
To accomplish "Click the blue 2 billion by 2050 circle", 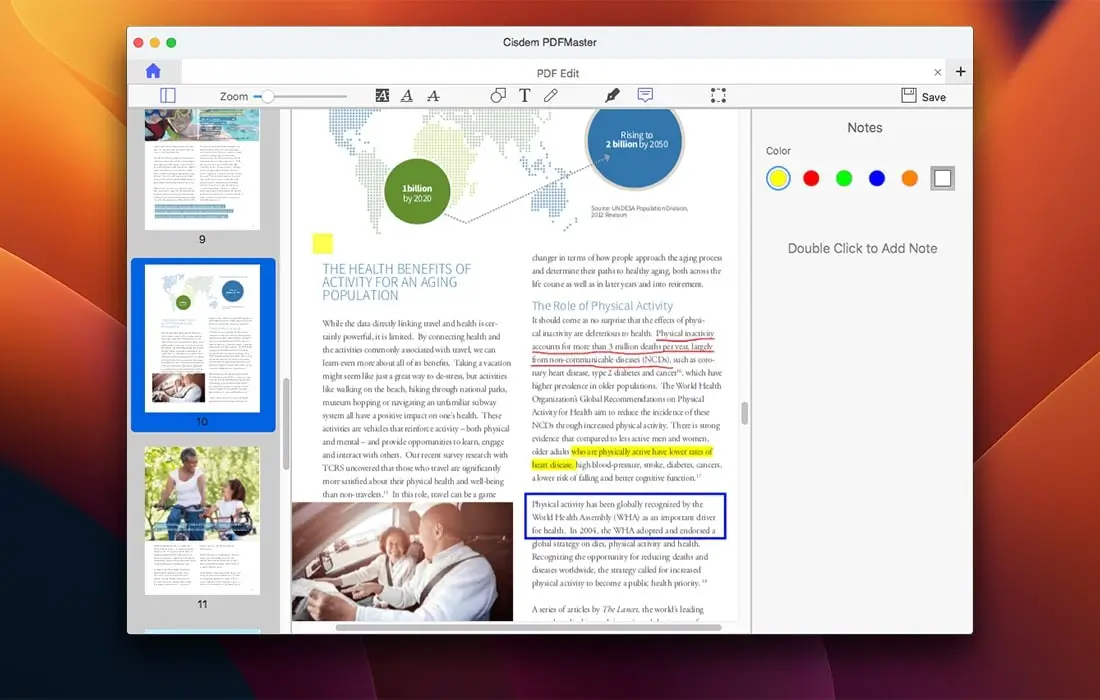I will (x=636, y=141).
